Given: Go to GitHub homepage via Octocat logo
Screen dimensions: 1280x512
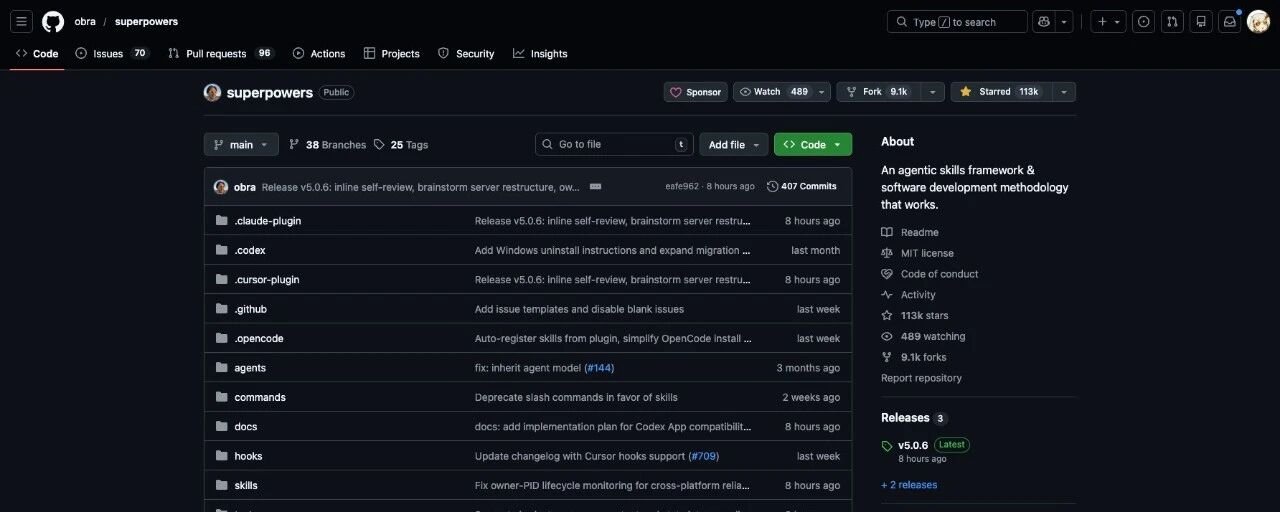Looking at the screenshot, I should (53, 21).
